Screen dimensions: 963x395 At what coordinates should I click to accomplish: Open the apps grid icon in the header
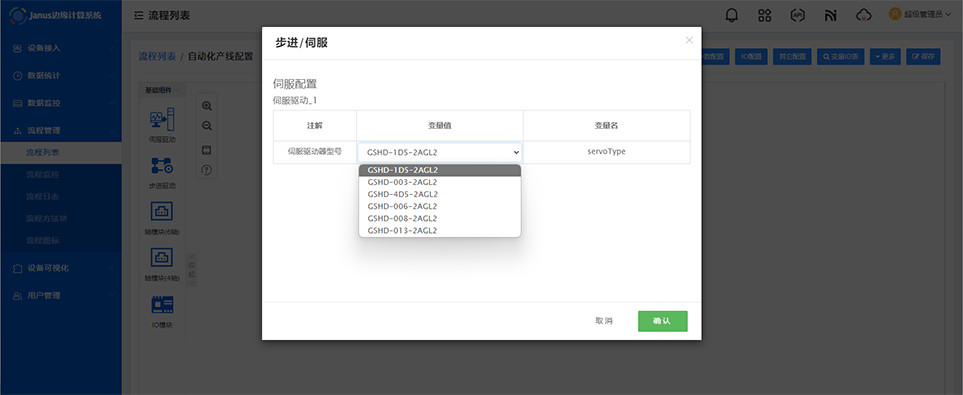coord(765,15)
